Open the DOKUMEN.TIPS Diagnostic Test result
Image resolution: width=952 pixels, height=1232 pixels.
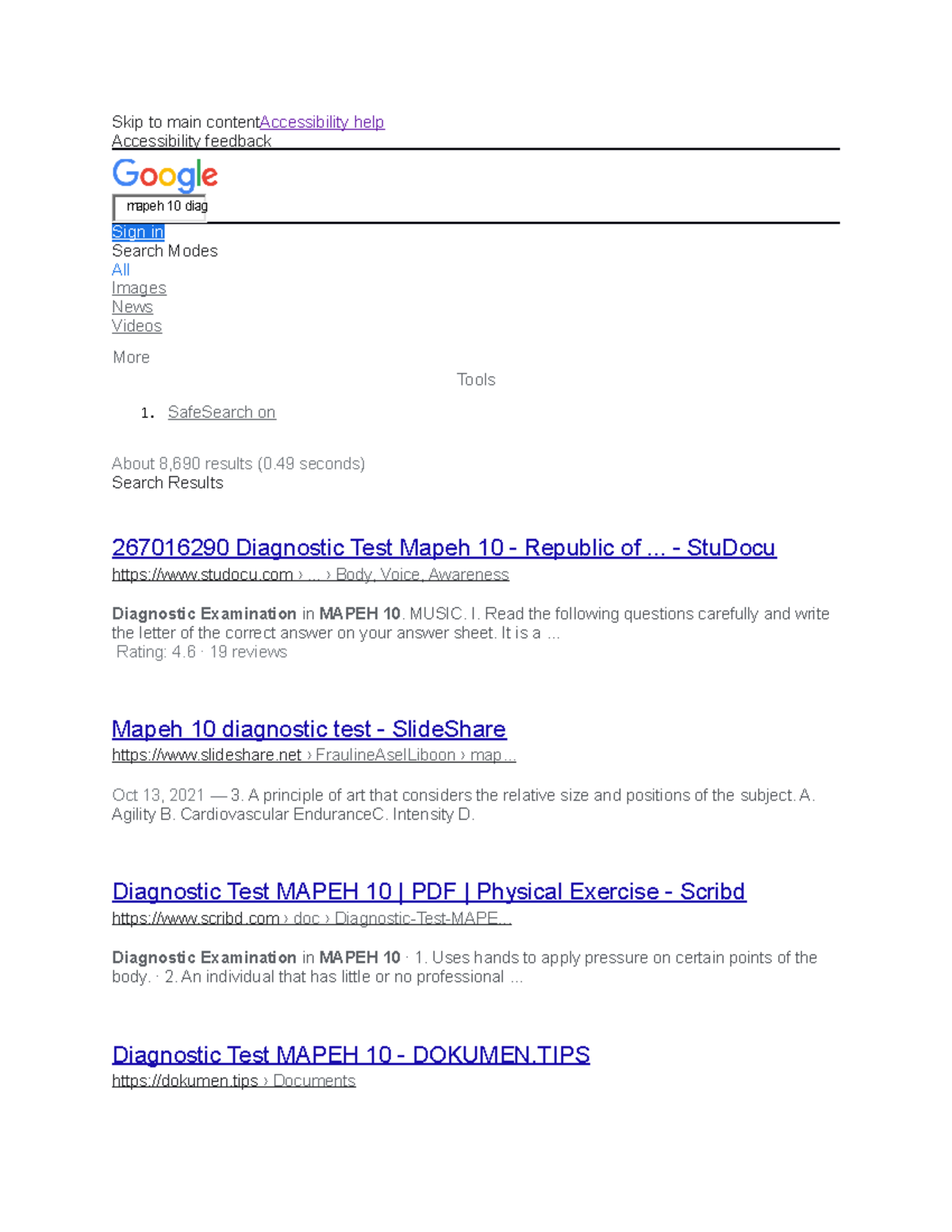pyautogui.click(x=351, y=1055)
